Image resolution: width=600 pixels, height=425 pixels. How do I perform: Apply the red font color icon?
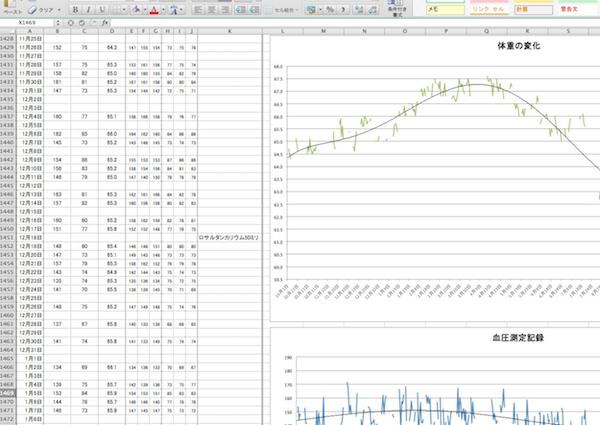154,10
